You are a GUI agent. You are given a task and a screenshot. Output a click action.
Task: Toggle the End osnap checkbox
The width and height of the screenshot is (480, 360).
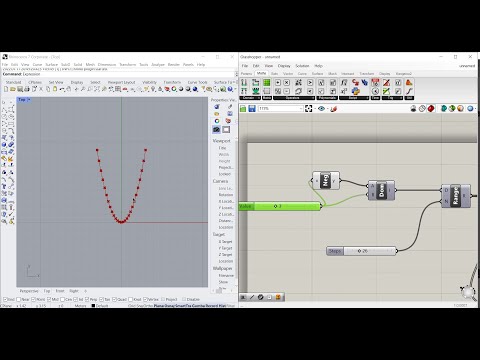pyautogui.click(x=5, y=299)
